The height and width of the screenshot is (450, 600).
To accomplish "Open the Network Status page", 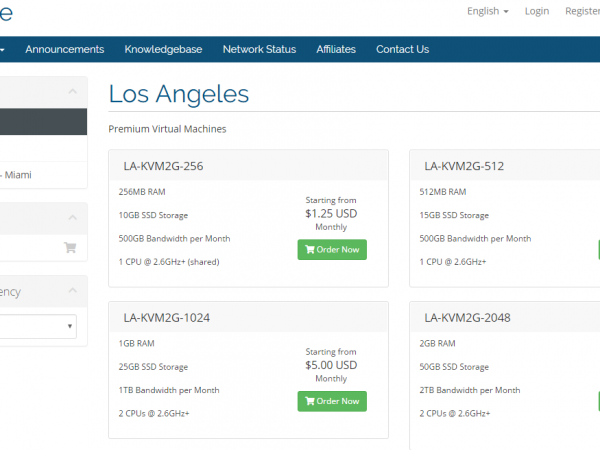I will coord(259,49).
